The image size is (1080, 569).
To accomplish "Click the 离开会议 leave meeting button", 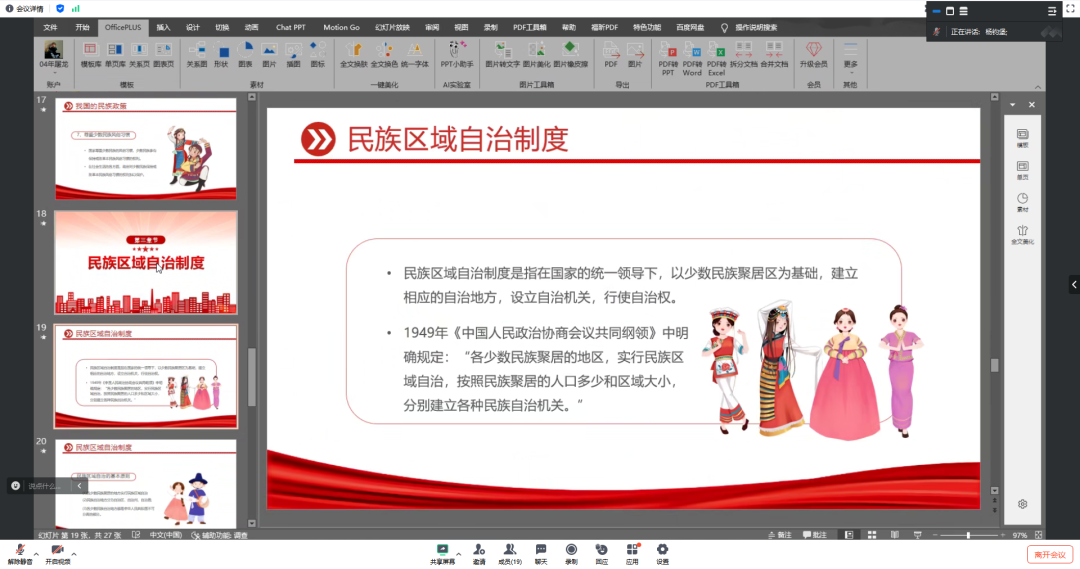I will tap(1050, 554).
